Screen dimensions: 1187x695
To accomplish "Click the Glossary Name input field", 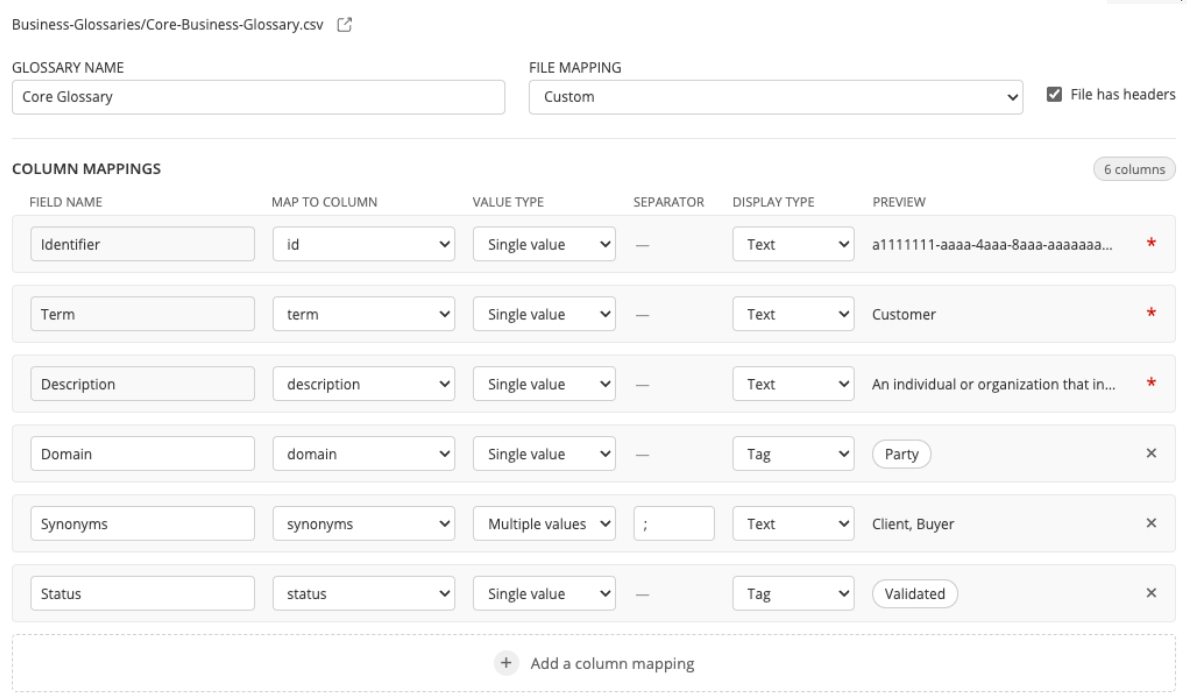I will point(260,97).
